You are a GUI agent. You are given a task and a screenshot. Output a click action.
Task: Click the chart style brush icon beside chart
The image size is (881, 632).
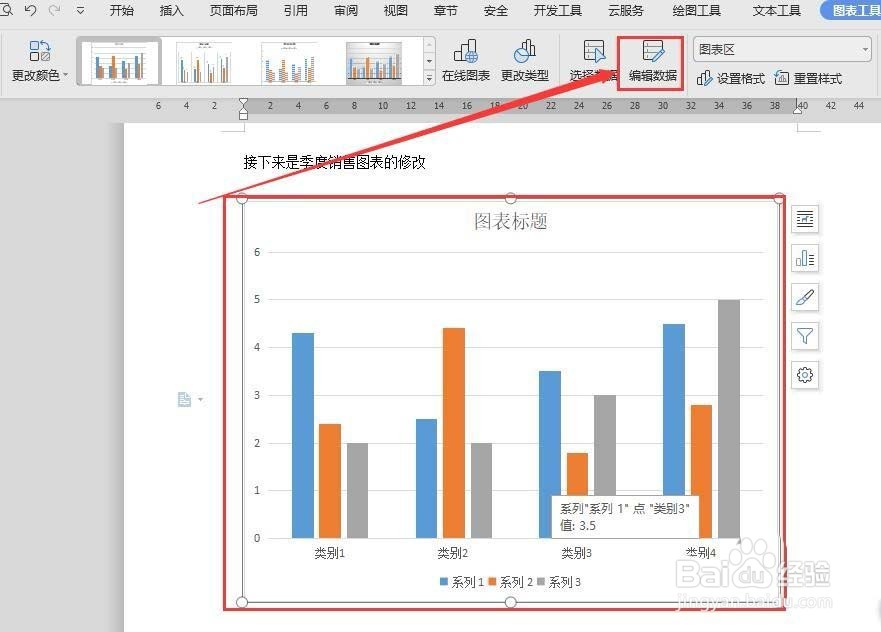(x=805, y=297)
